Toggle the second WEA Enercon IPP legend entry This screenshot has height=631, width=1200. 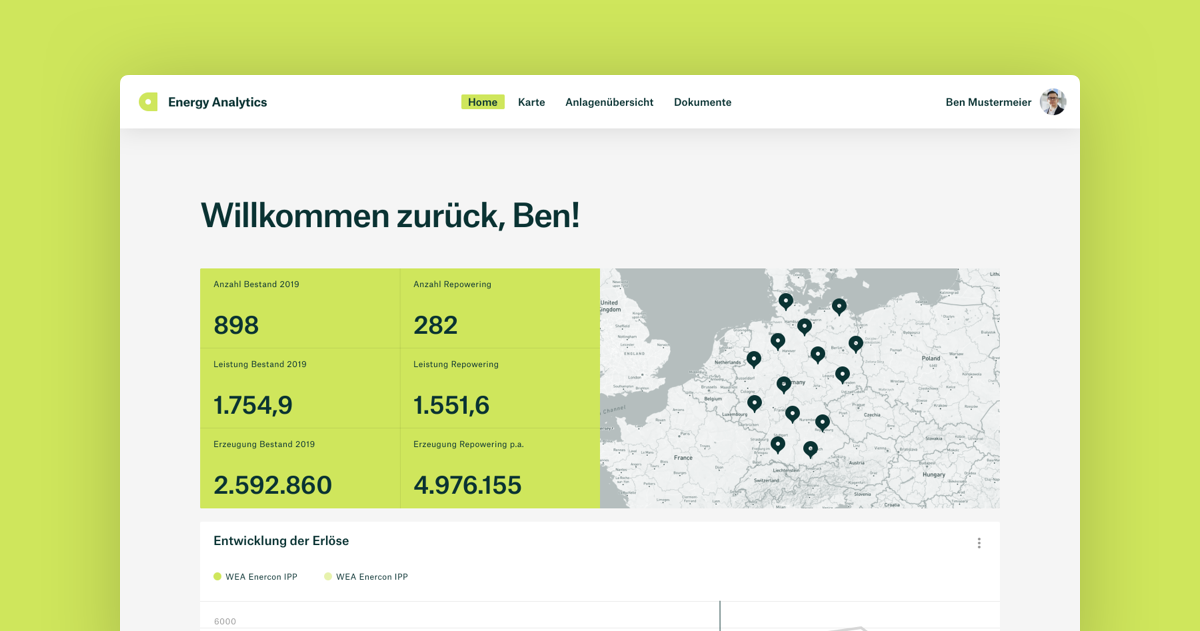[x=367, y=576]
